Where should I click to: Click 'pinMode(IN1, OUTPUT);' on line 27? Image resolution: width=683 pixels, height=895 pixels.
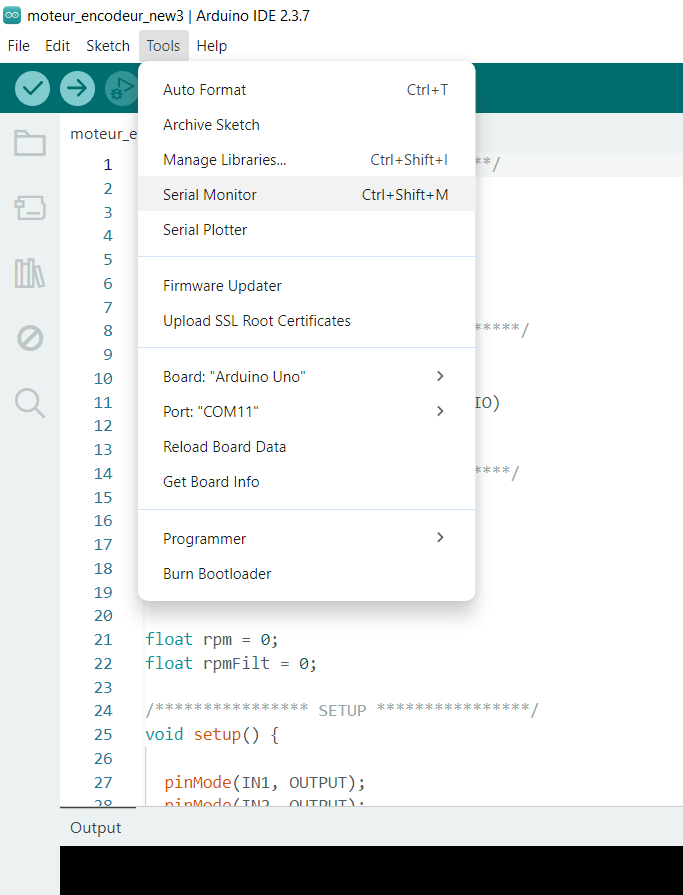(264, 782)
